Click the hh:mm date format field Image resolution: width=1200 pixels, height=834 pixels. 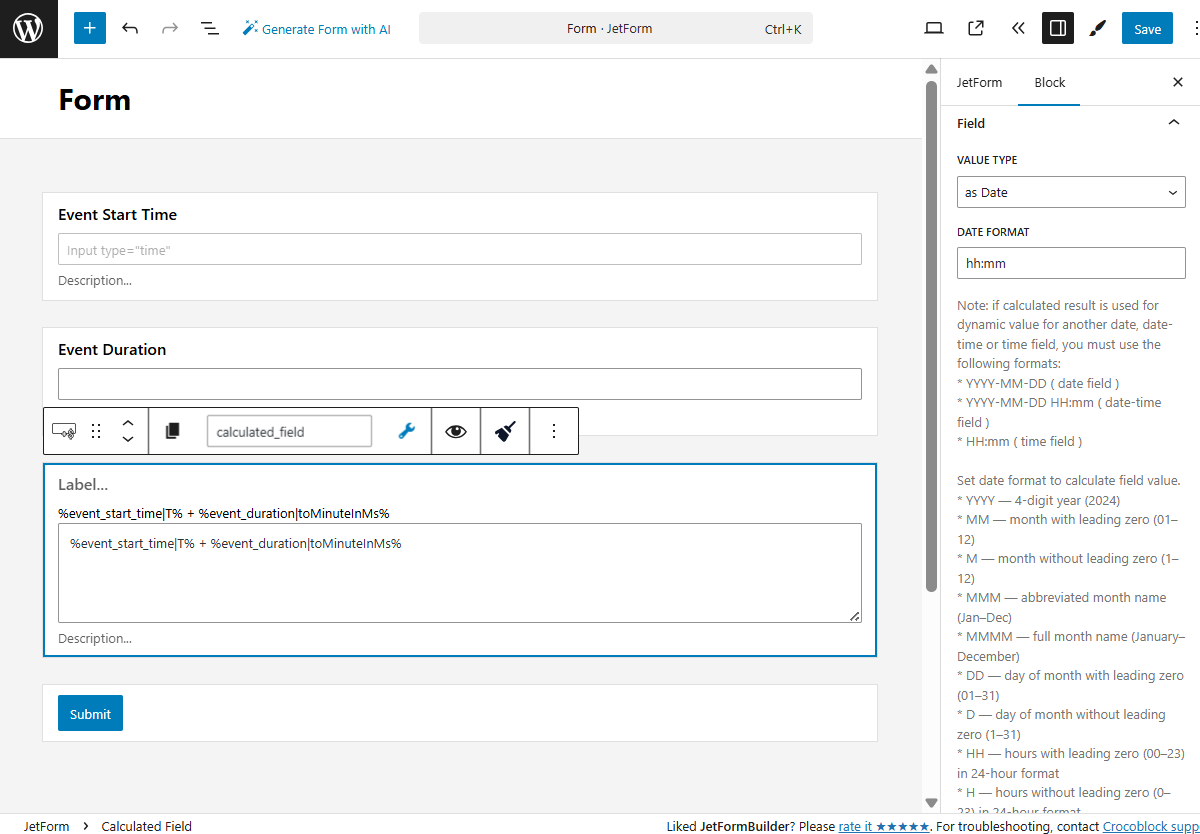pos(1070,263)
